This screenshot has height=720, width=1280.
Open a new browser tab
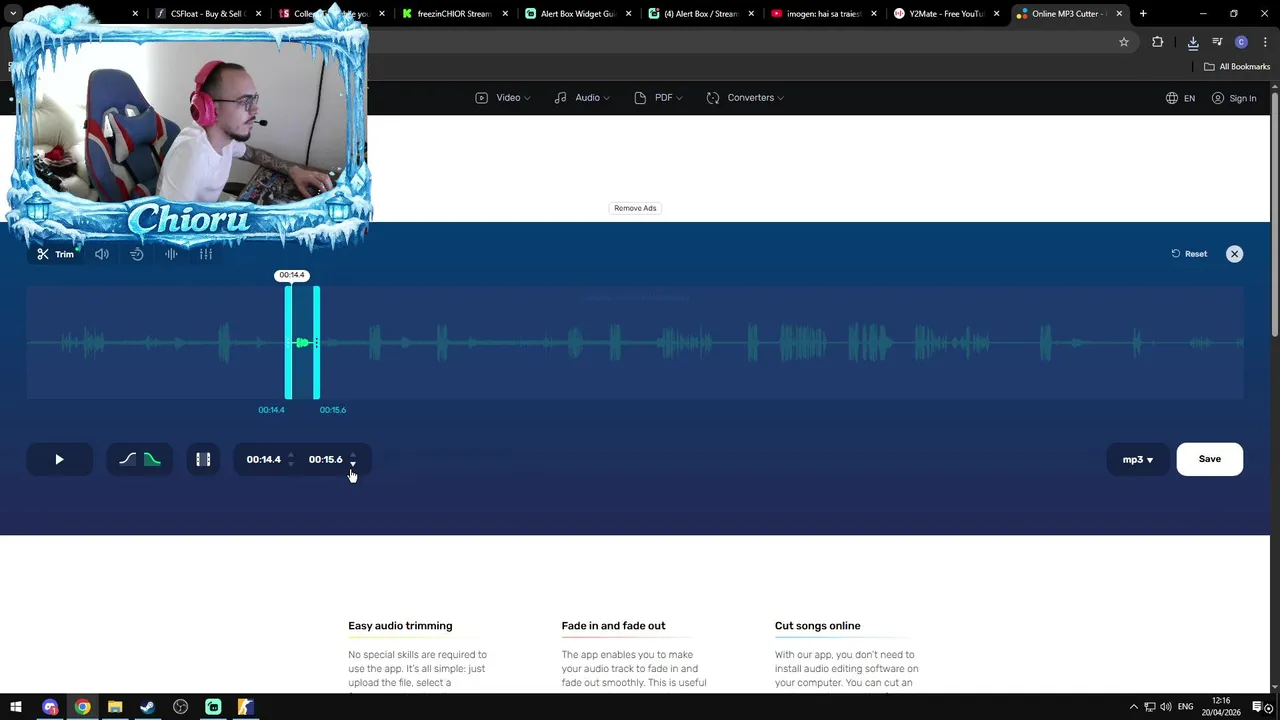tap(1143, 14)
